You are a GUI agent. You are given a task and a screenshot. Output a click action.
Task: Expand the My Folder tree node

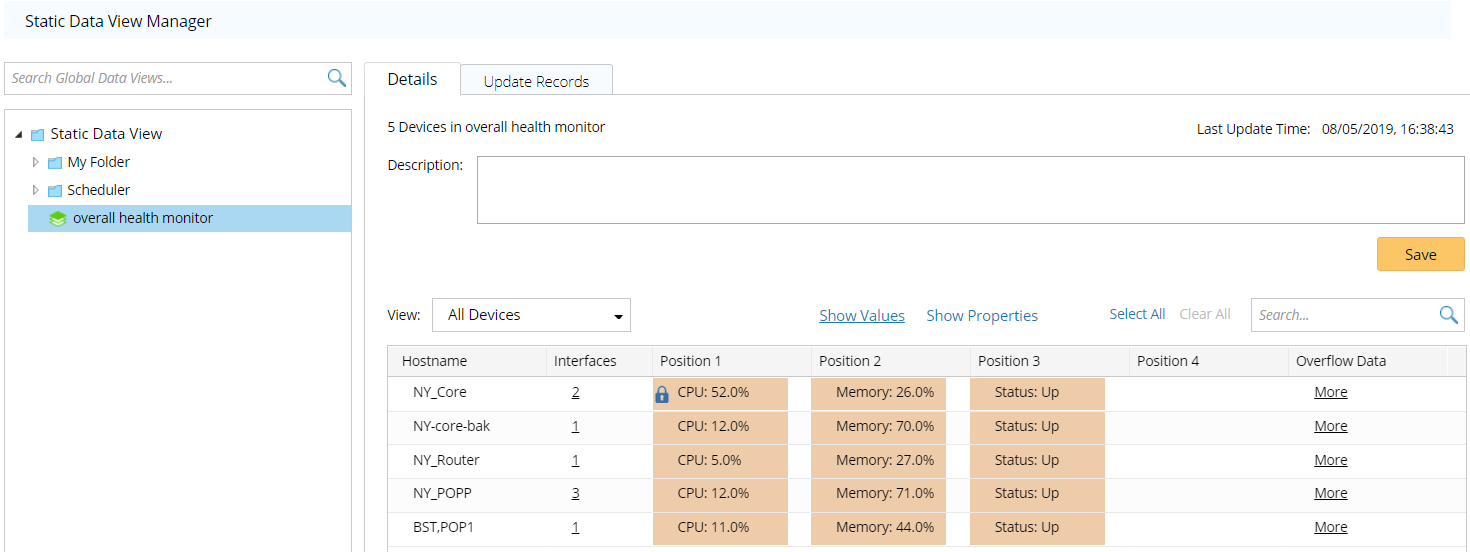pos(37,162)
